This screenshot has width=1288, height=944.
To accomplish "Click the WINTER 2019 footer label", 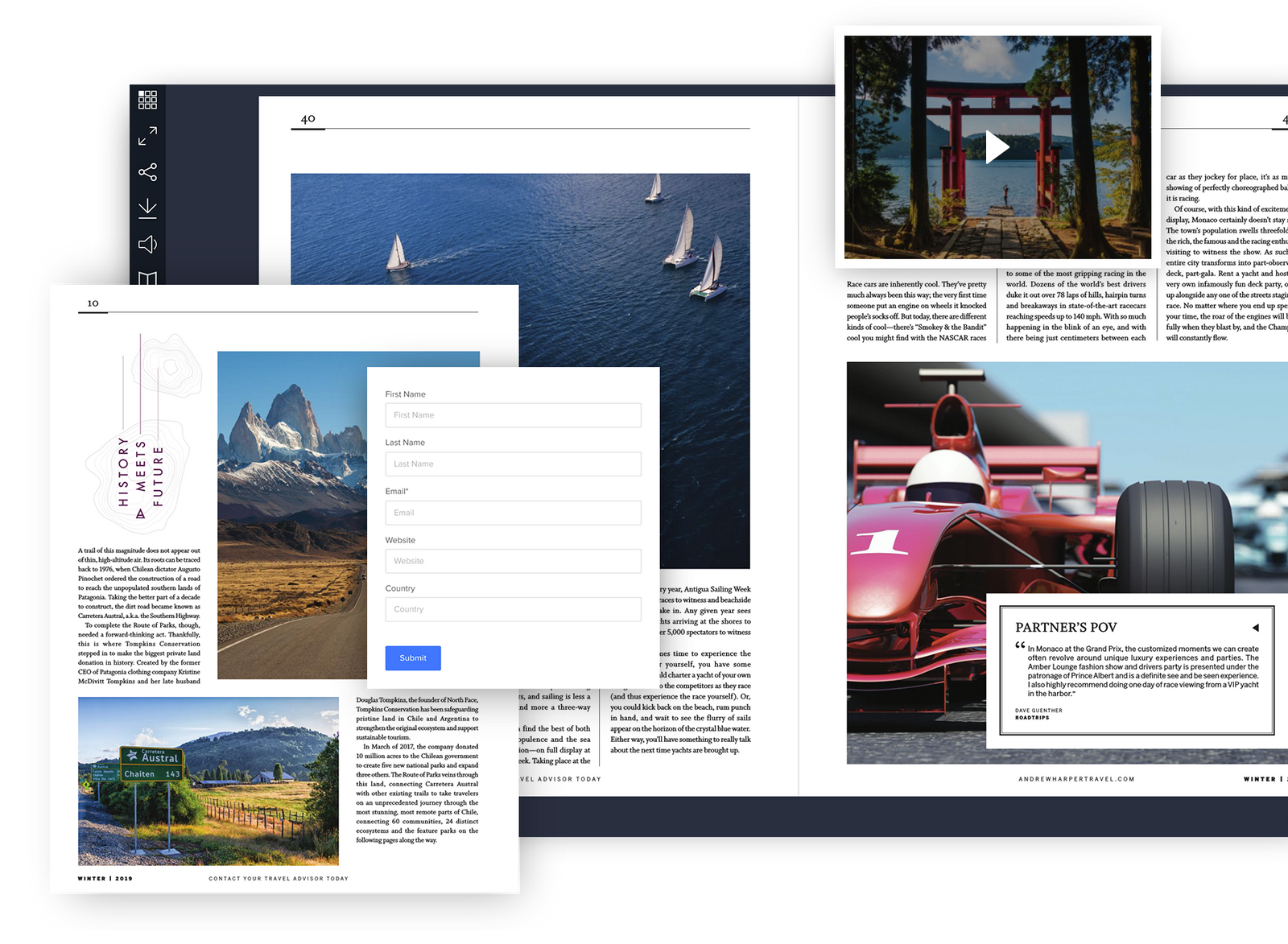I will (105, 879).
